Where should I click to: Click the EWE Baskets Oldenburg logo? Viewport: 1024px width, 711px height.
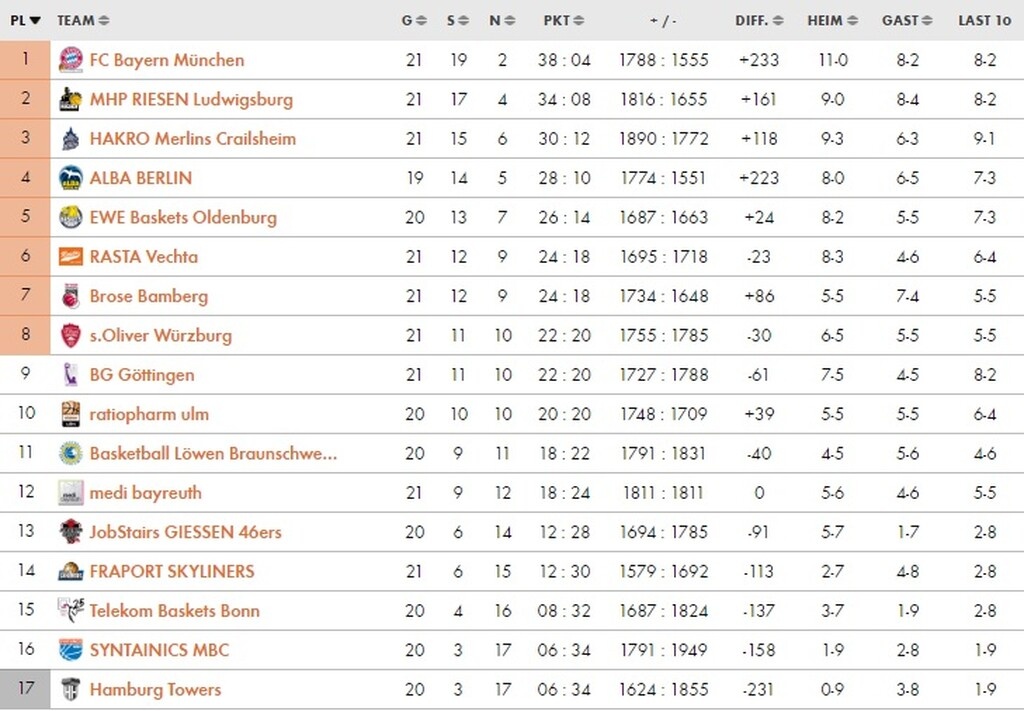coord(70,217)
